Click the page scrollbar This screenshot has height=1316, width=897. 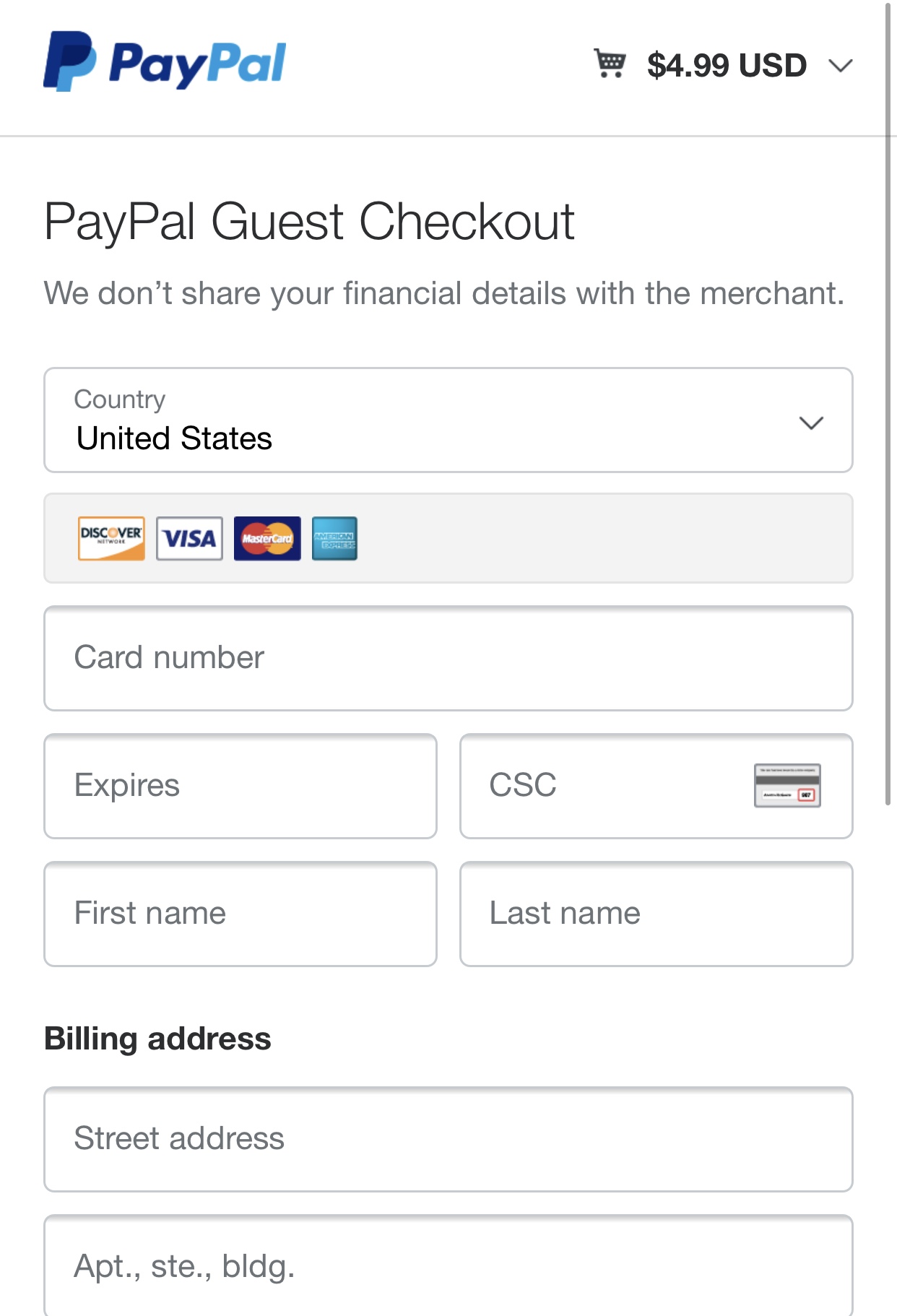coord(888,403)
